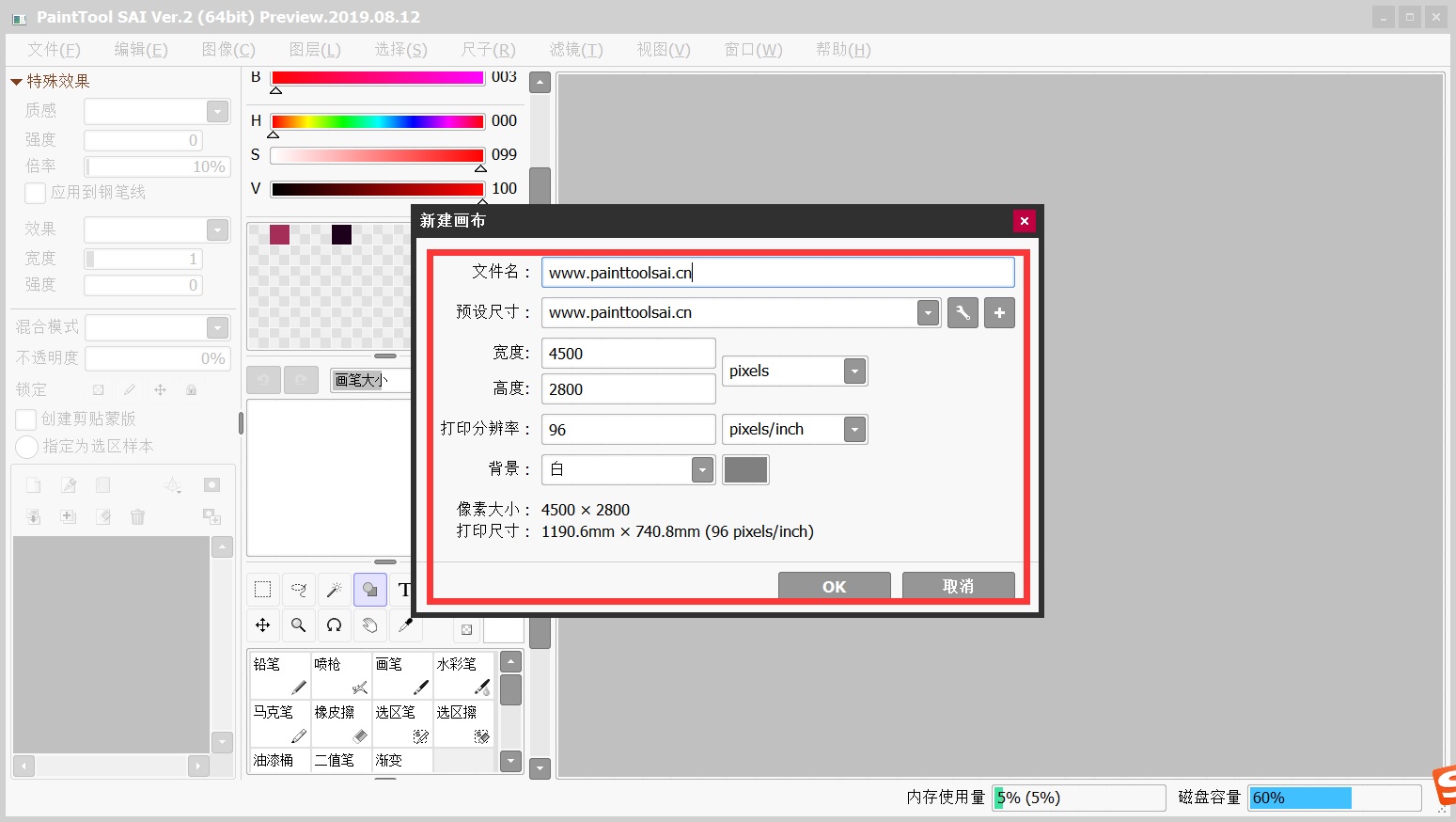Viewport: 1456px width, 822px height.
Task: Choose the 马克笔 marker tool
Action: [x=280, y=723]
